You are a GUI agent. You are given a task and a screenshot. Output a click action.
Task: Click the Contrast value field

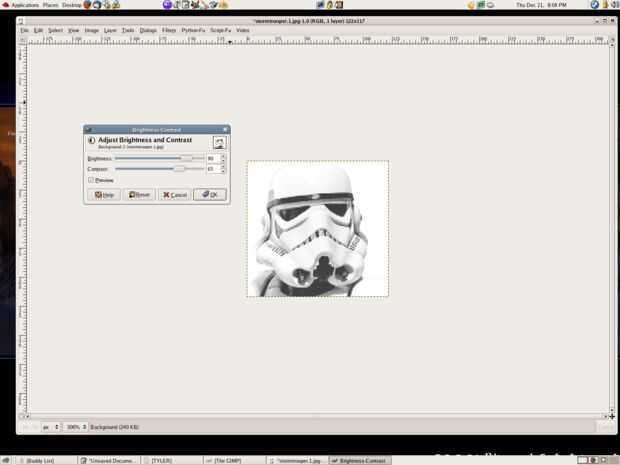213,169
